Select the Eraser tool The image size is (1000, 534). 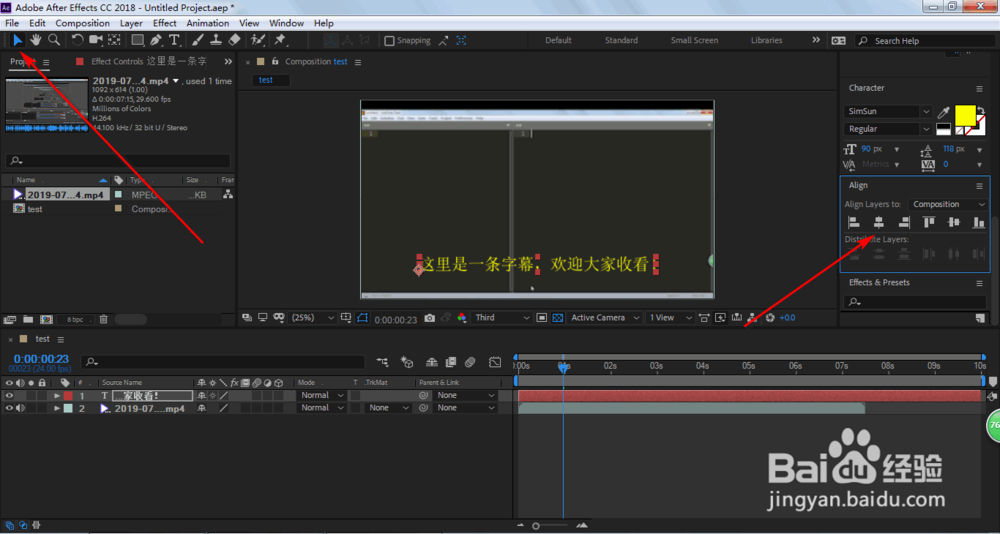[x=234, y=40]
